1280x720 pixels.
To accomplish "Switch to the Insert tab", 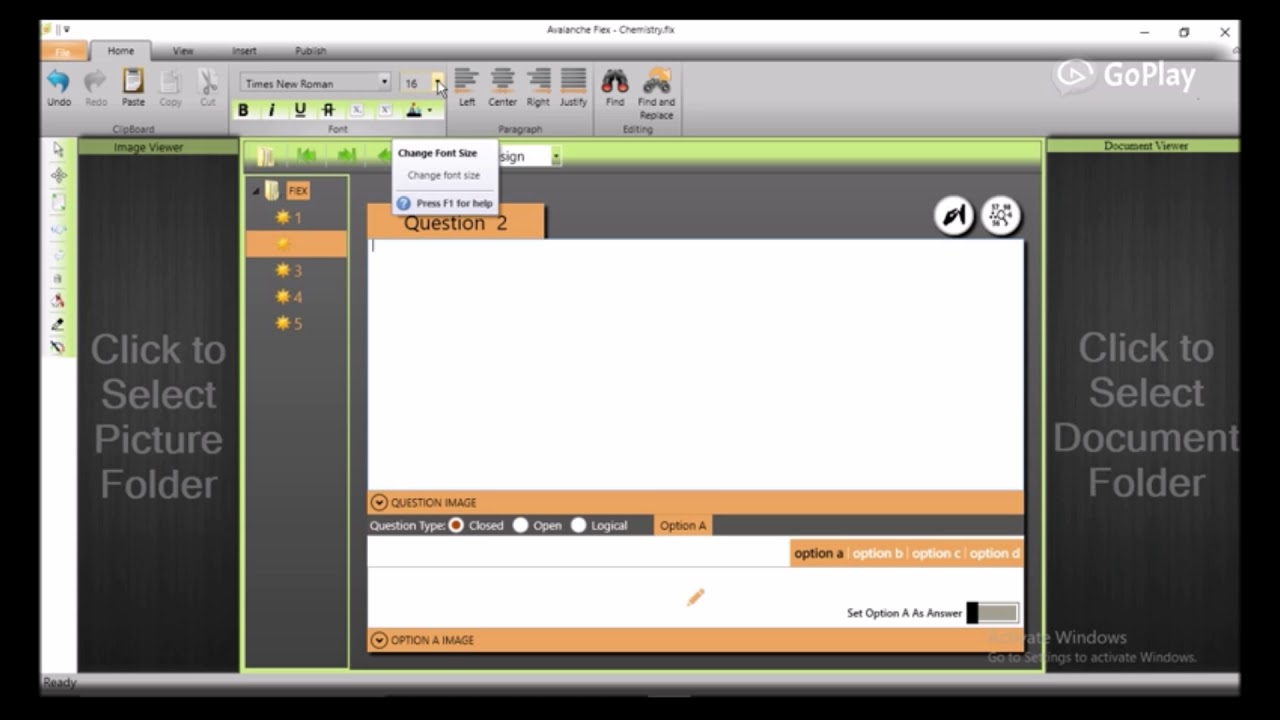I will coord(244,51).
